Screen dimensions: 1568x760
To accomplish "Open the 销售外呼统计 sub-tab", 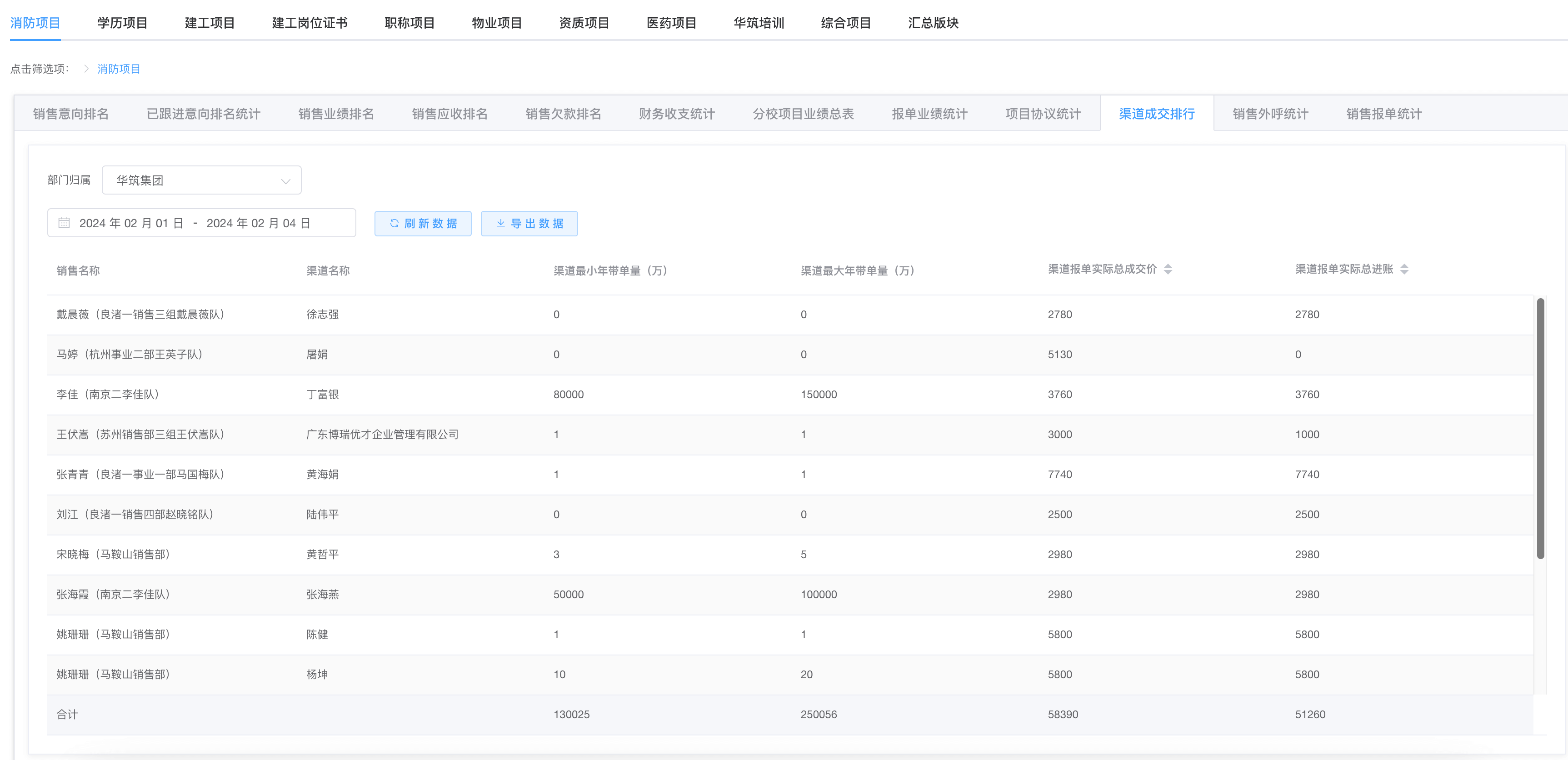I will (x=1270, y=114).
